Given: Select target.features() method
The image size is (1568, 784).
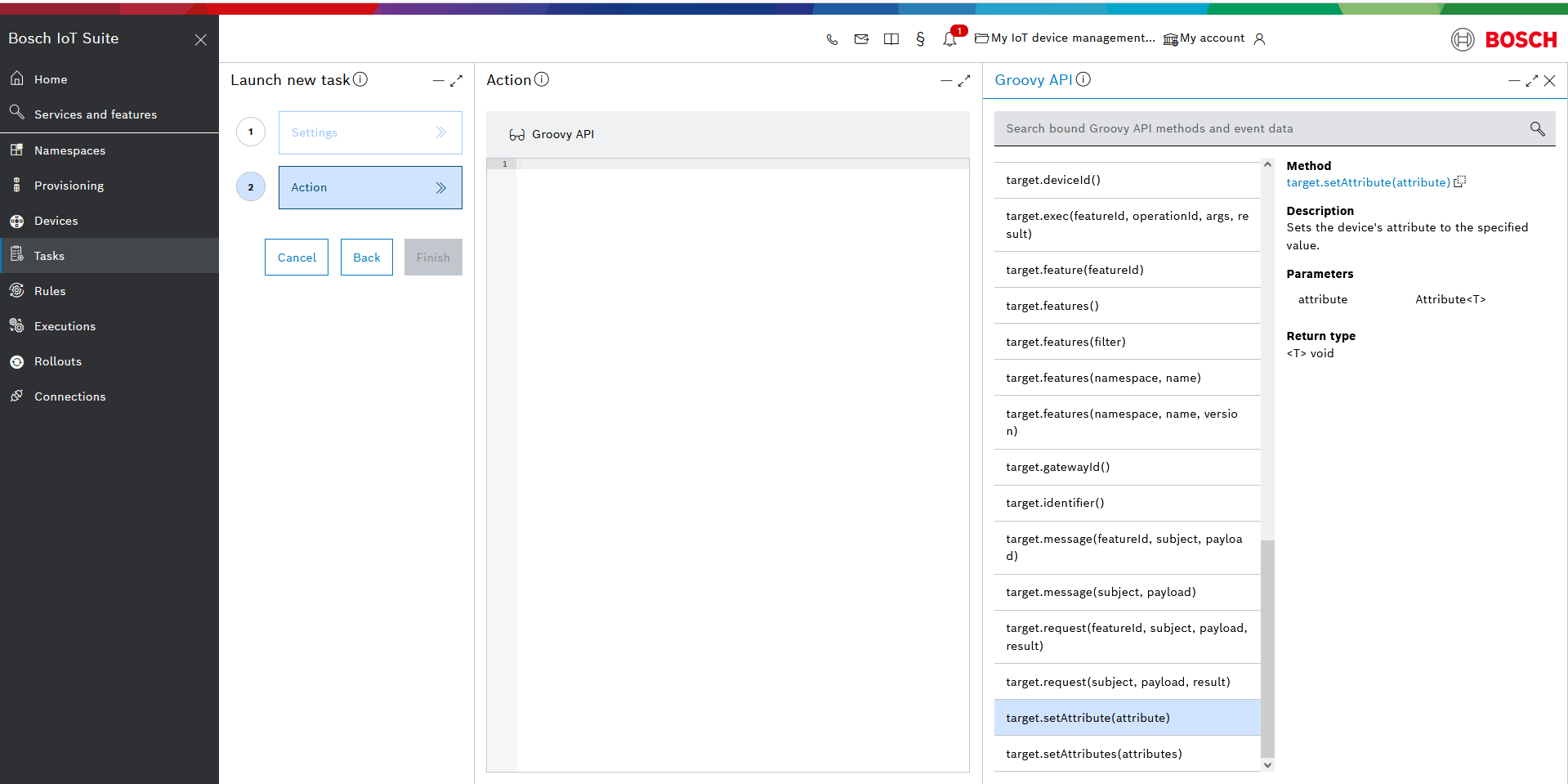Looking at the screenshot, I should point(1128,306).
